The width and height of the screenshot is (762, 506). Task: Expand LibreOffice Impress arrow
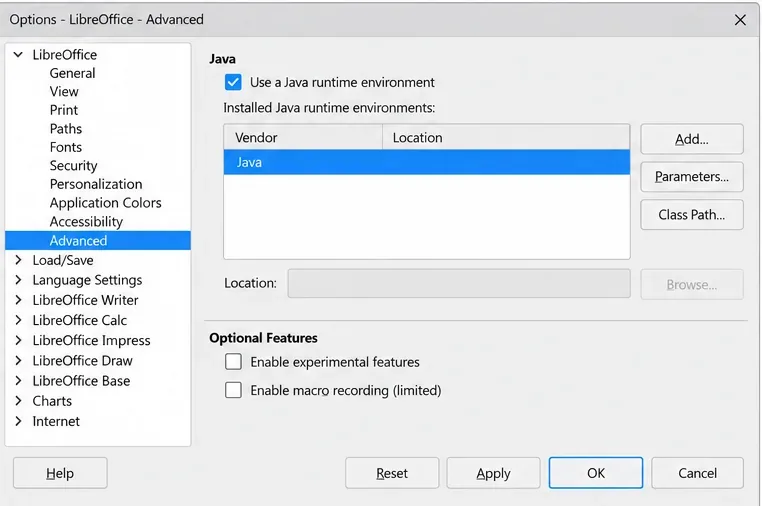click(18, 340)
